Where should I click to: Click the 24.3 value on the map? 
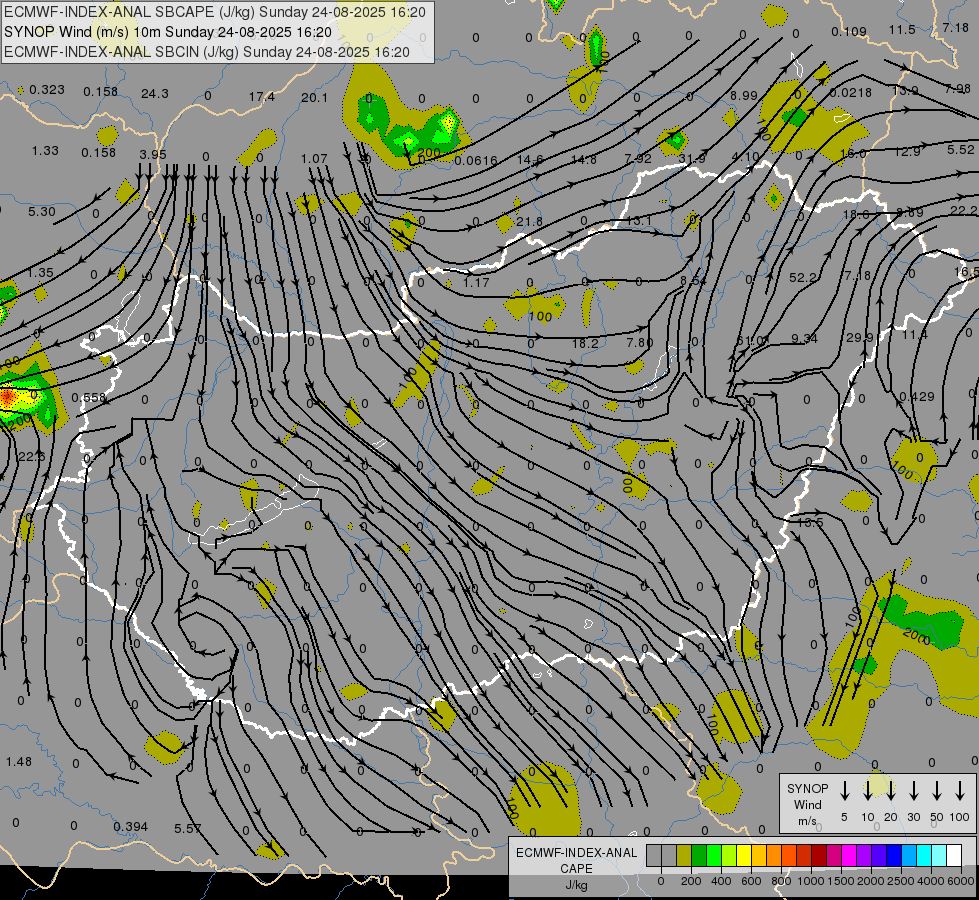(154, 94)
